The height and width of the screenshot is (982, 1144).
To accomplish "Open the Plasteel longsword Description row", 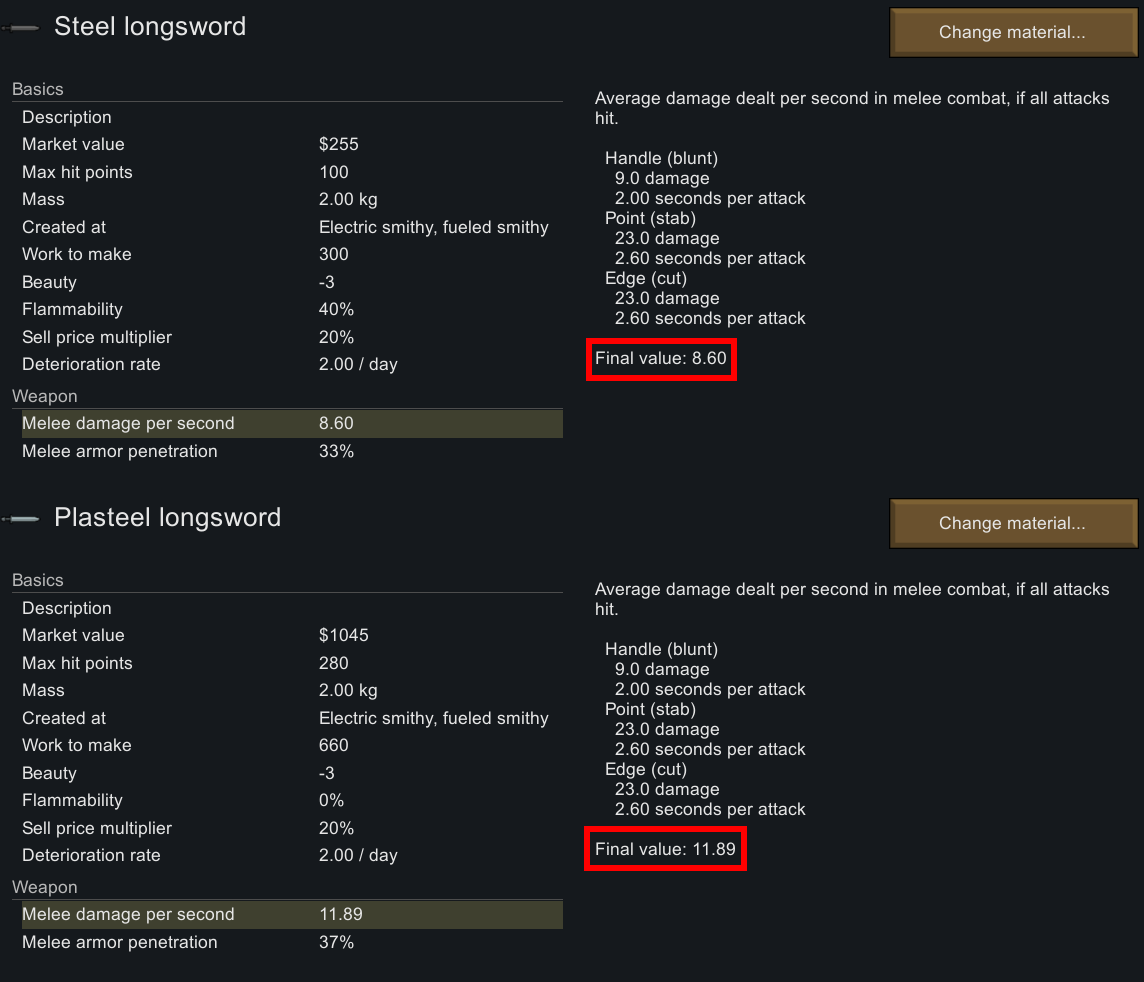I will tap(291, 608).
